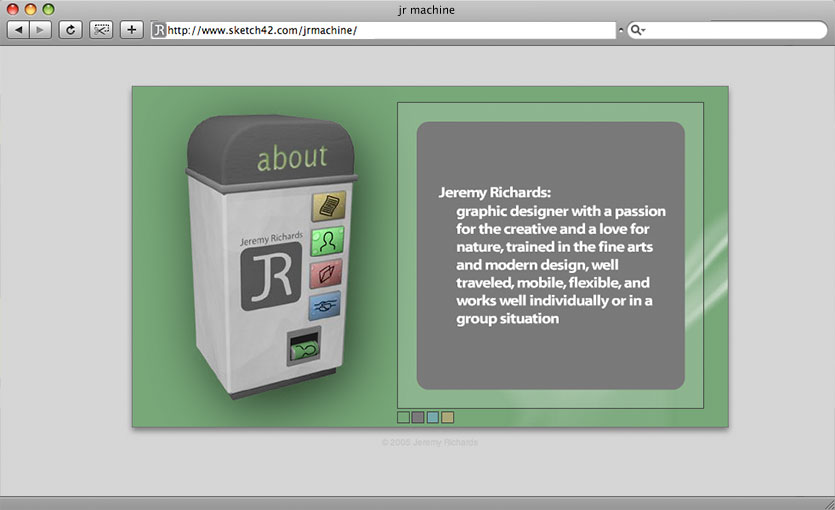Select the red portfolio folder button on machine
This screenshot has height=510, width=835.
326,274
